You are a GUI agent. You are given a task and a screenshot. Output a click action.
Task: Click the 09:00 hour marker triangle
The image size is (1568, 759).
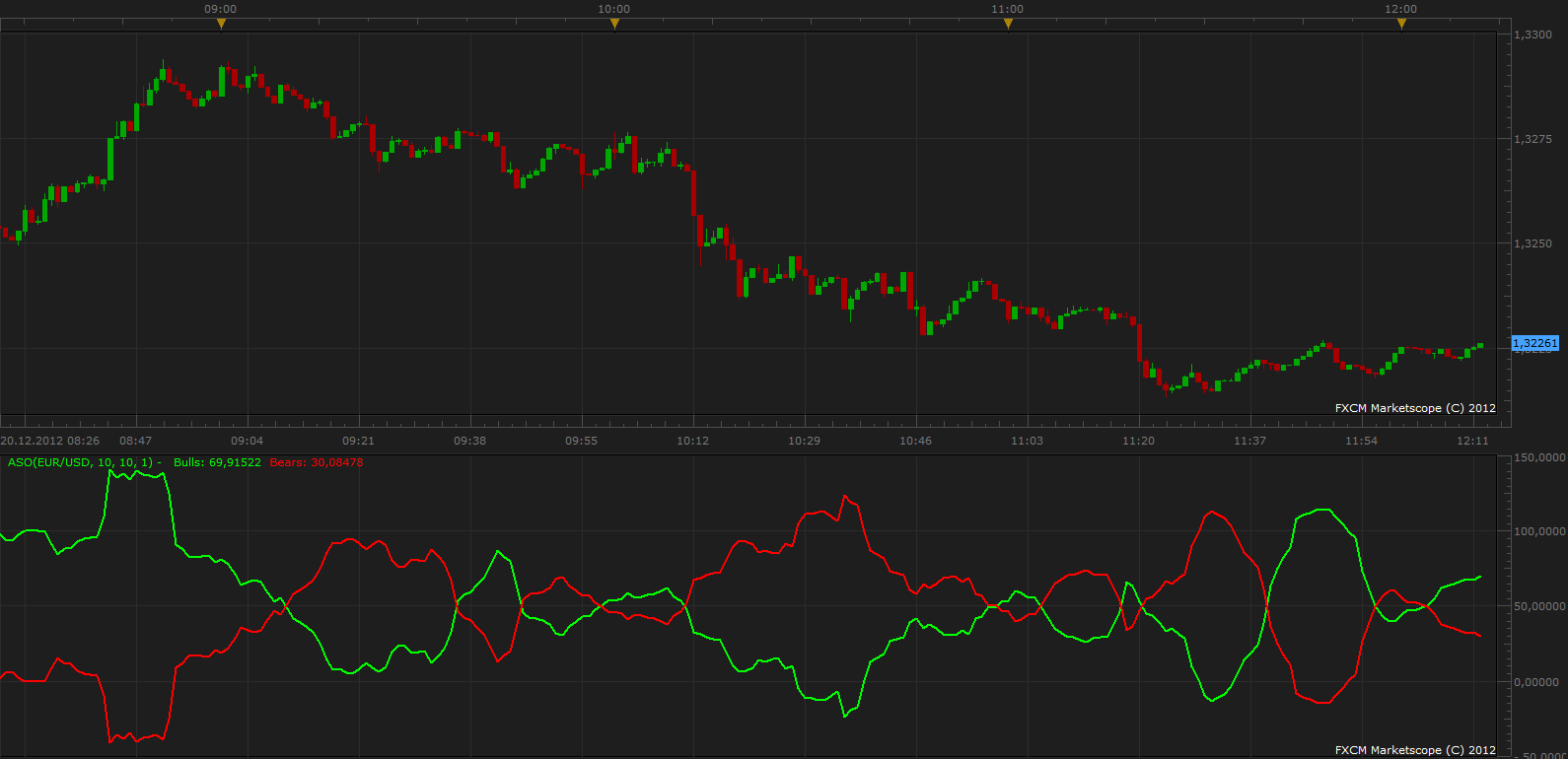pos(221,24)
